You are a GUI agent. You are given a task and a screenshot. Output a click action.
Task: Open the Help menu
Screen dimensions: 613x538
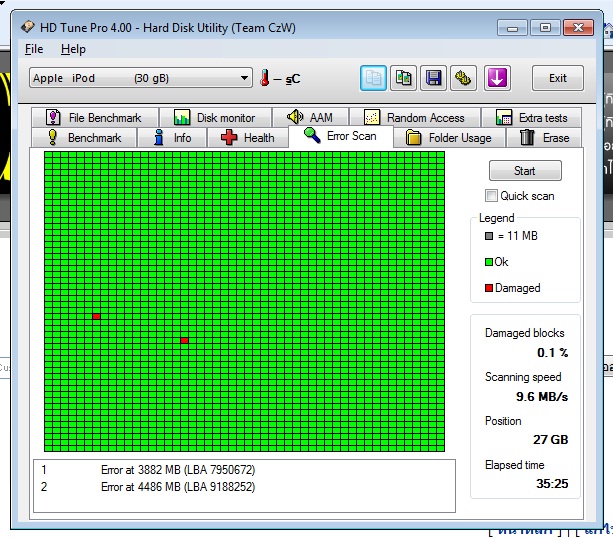pos(73,49)
